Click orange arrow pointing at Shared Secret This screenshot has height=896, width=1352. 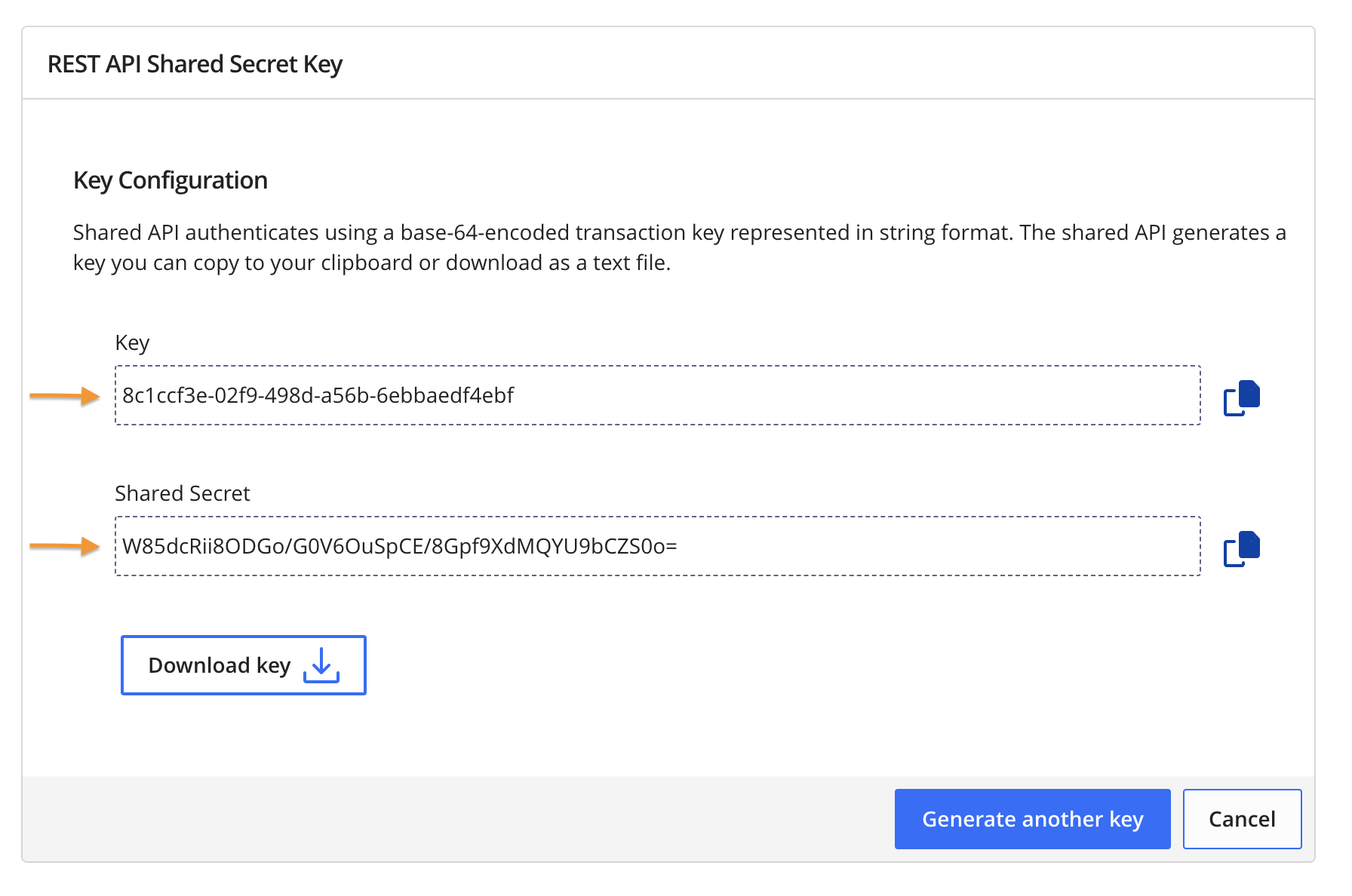point(65,546)
